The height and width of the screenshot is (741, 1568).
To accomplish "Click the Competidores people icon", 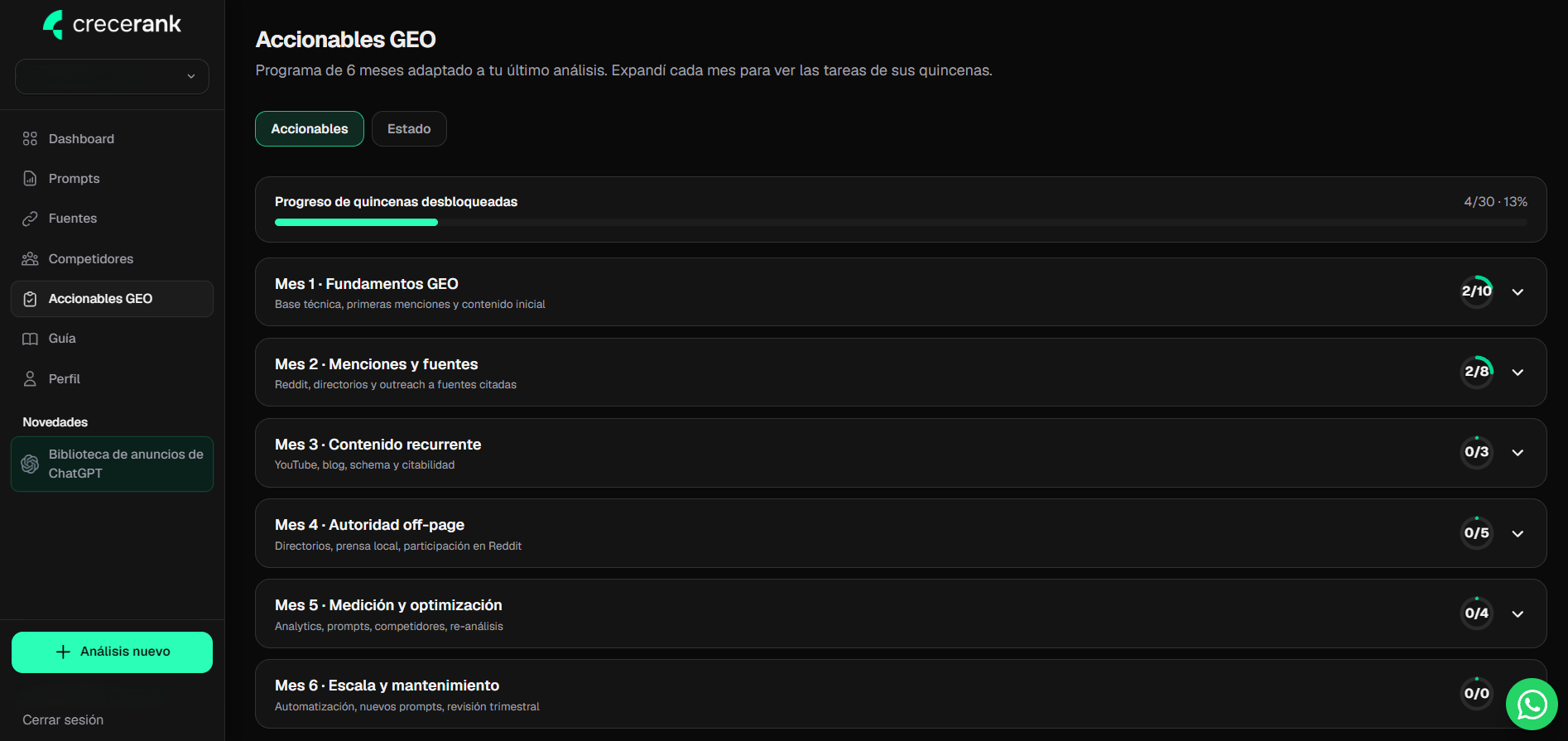I will (30, 258).
